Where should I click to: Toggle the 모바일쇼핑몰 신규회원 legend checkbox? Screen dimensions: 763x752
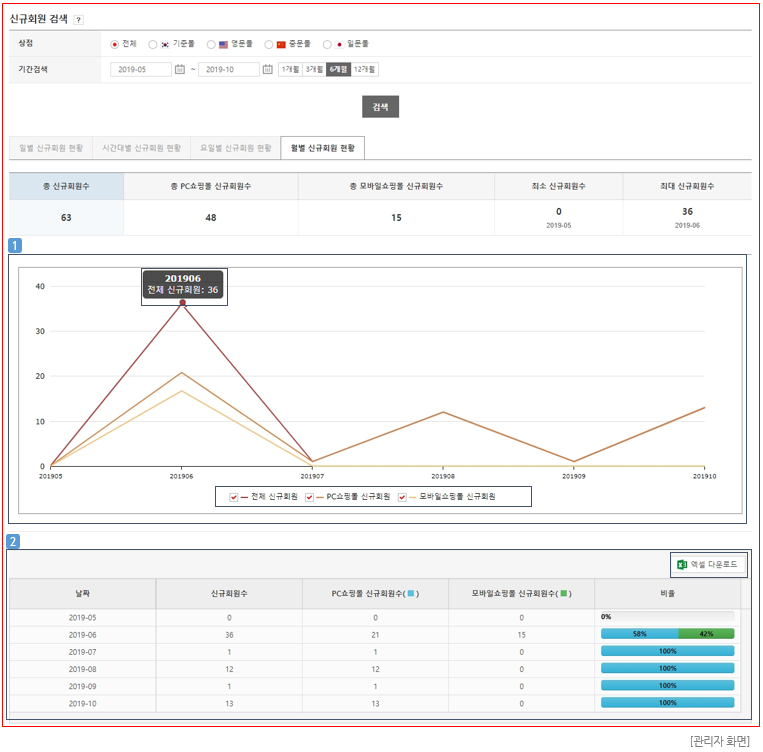402,496
